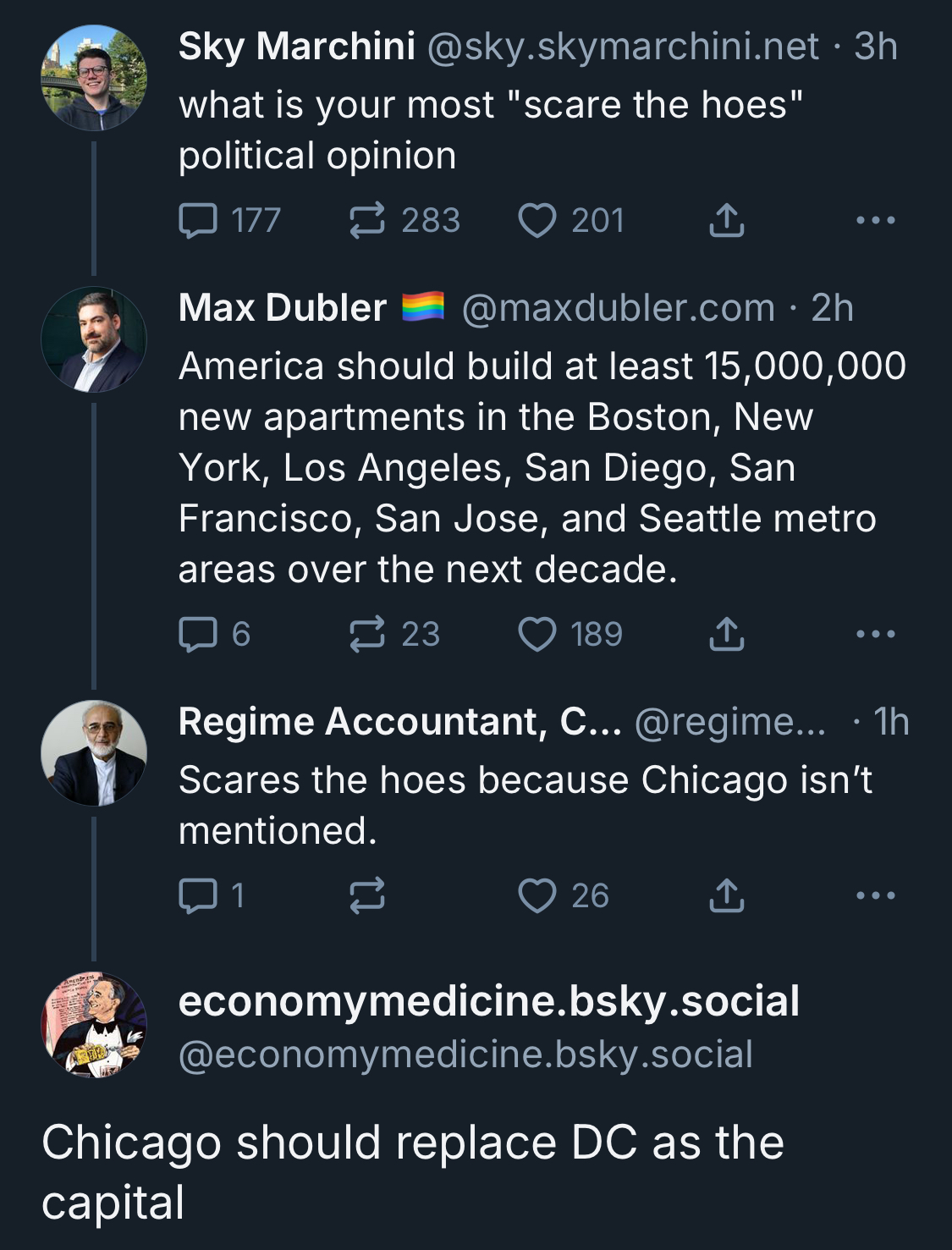The width and height of the screenshot is (952, 1250).
Task: Open Sky Marchini's profile picture
Action: click(x=94, y=78)
